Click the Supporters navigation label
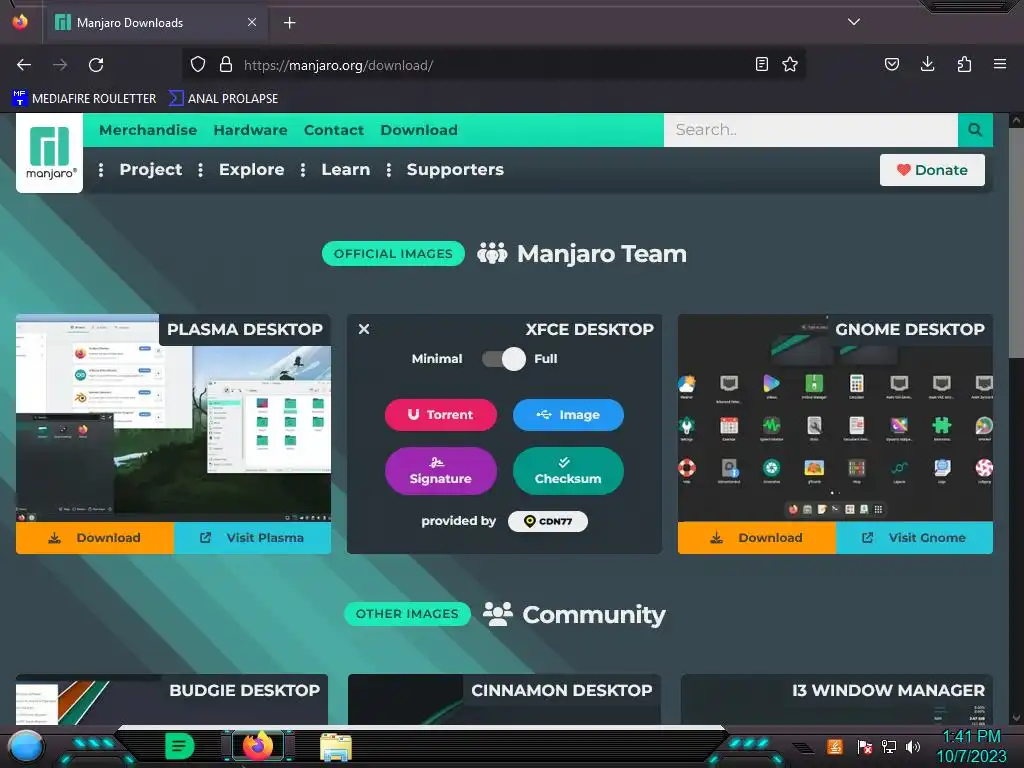The image size is (1024, 768). point(455,170)
